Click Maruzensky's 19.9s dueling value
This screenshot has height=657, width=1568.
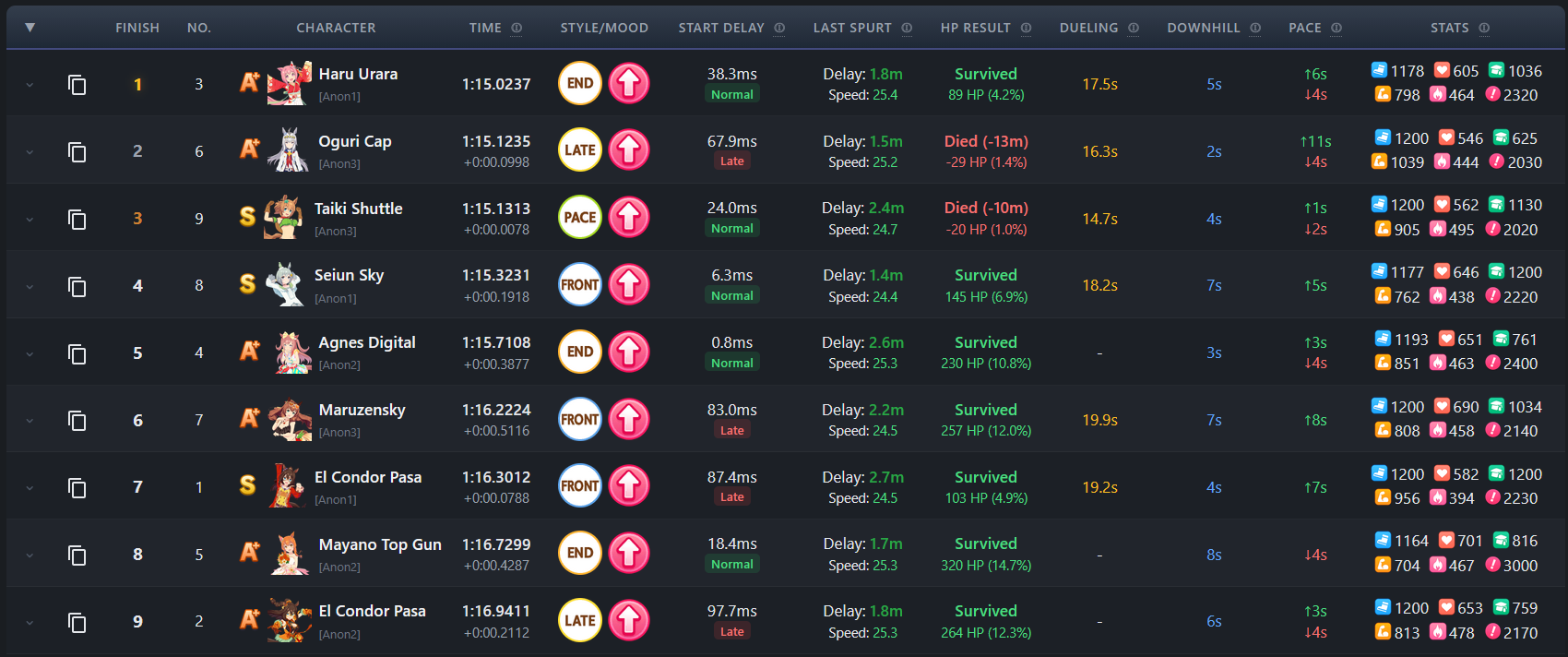[1099, 420]
